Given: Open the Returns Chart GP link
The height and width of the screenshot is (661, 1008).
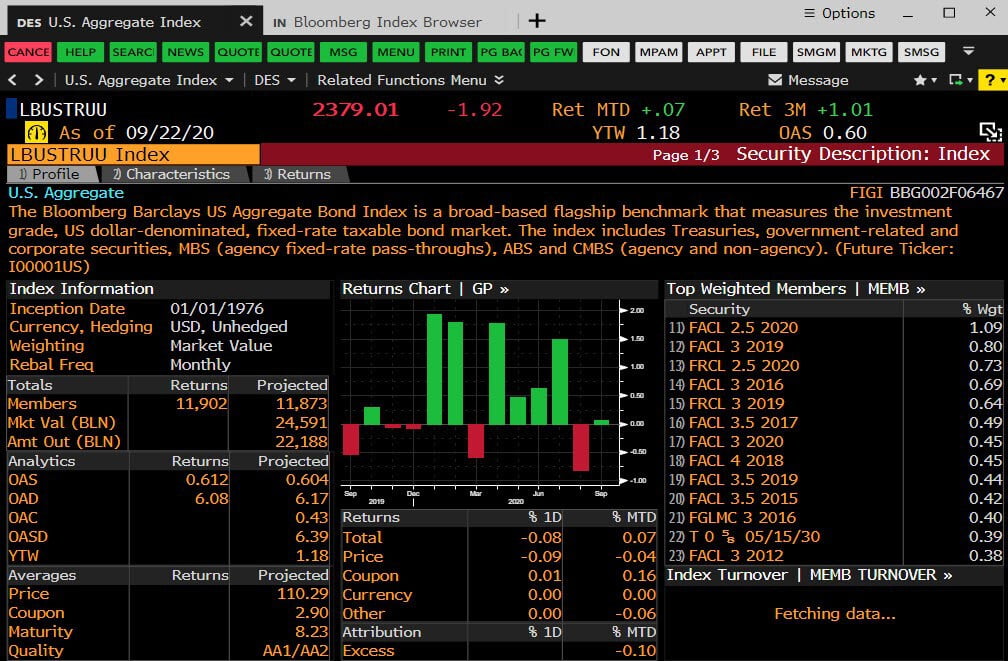Looking at the screenshot, I should coord(490,289).
